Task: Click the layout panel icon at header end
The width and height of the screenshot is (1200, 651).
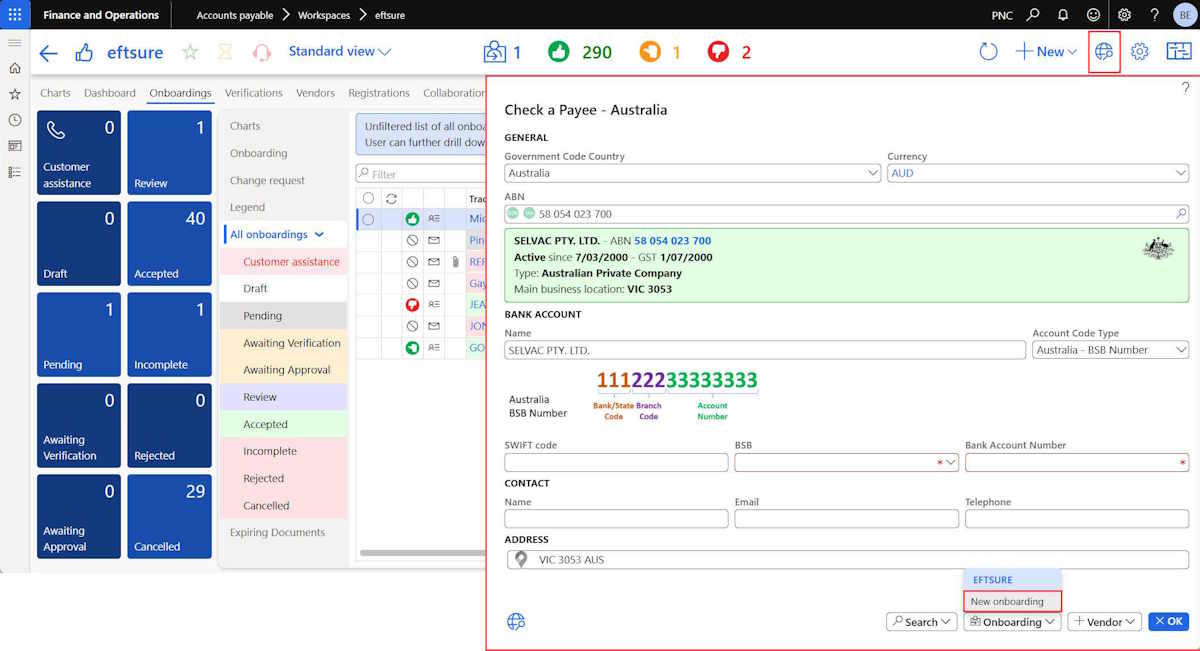Action: [1179, 52]
